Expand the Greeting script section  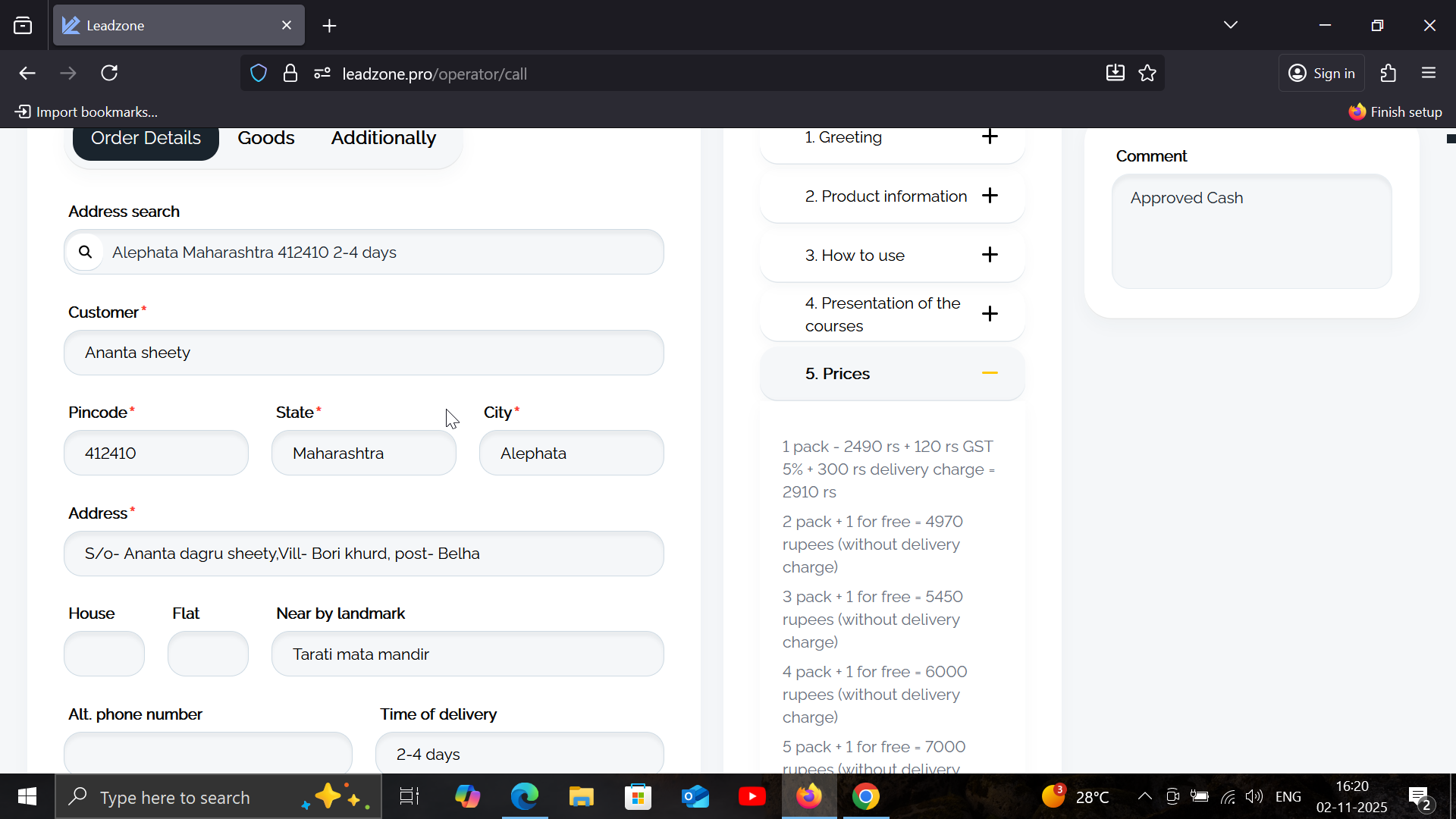[989, 137]
